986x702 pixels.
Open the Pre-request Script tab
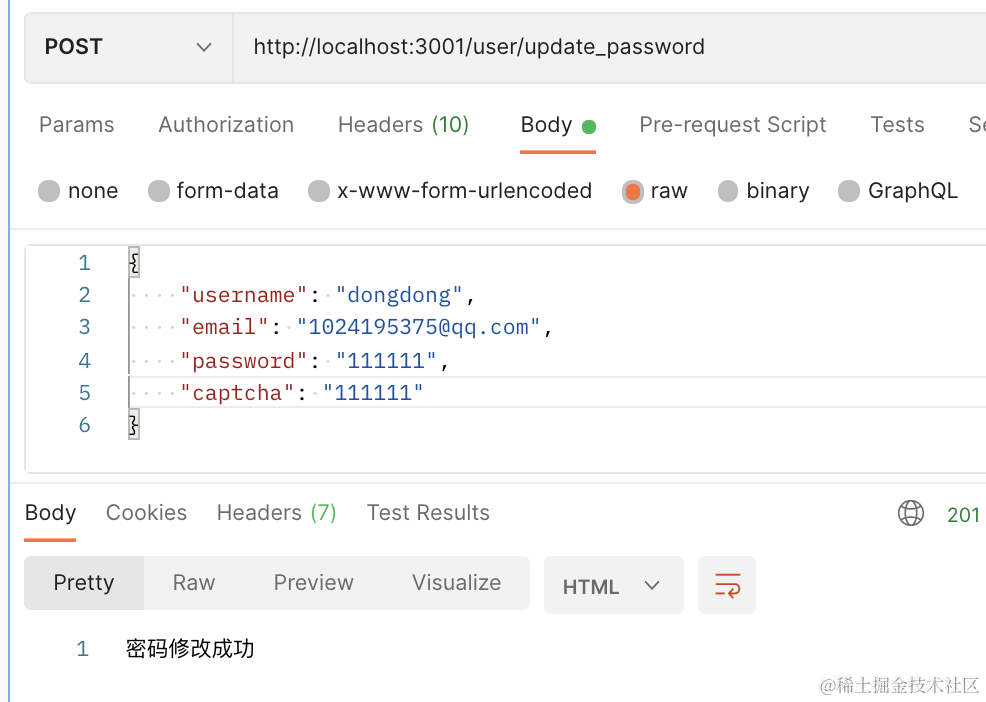coord(732,125)
